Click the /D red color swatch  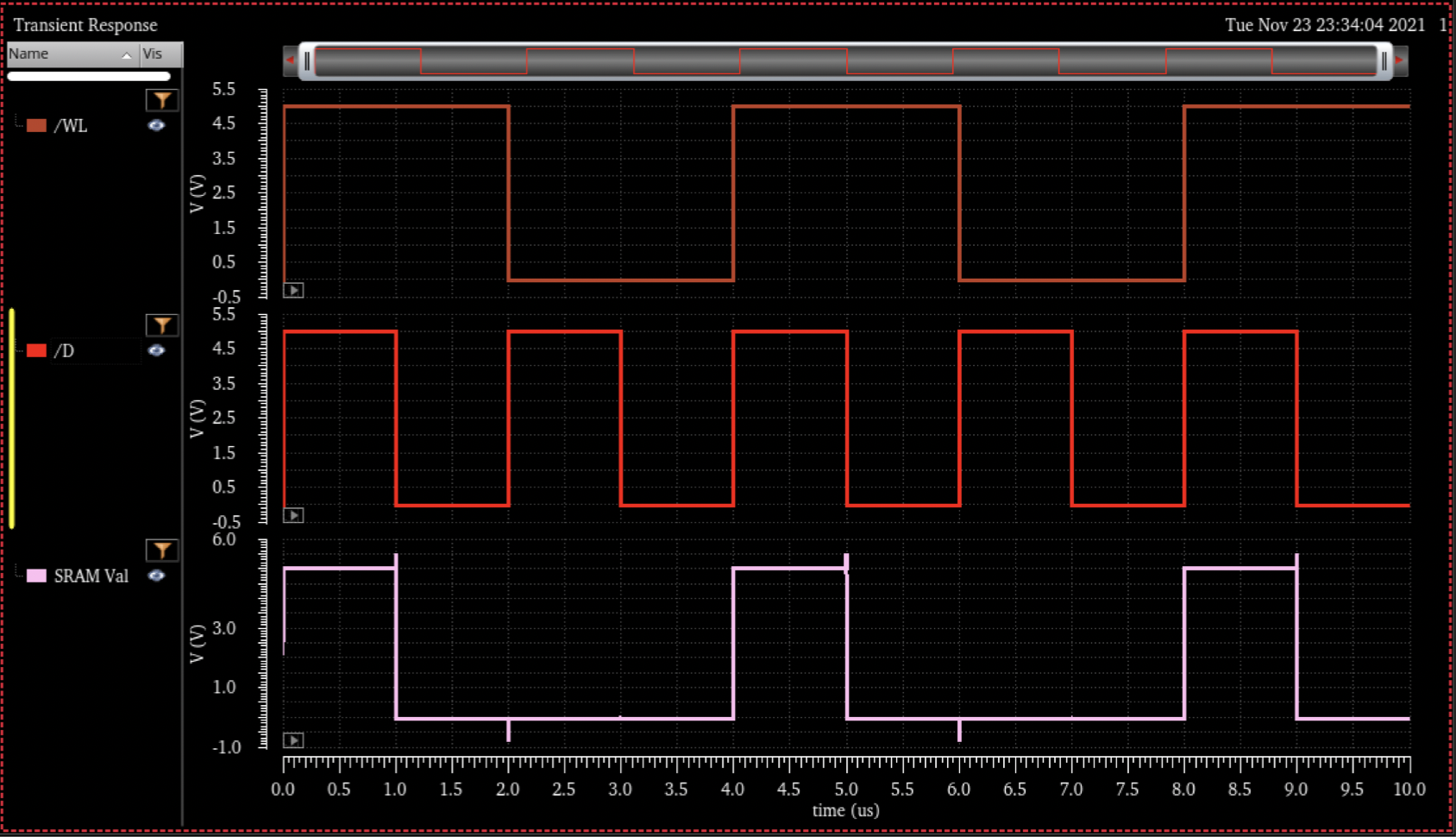coord(36,350)
